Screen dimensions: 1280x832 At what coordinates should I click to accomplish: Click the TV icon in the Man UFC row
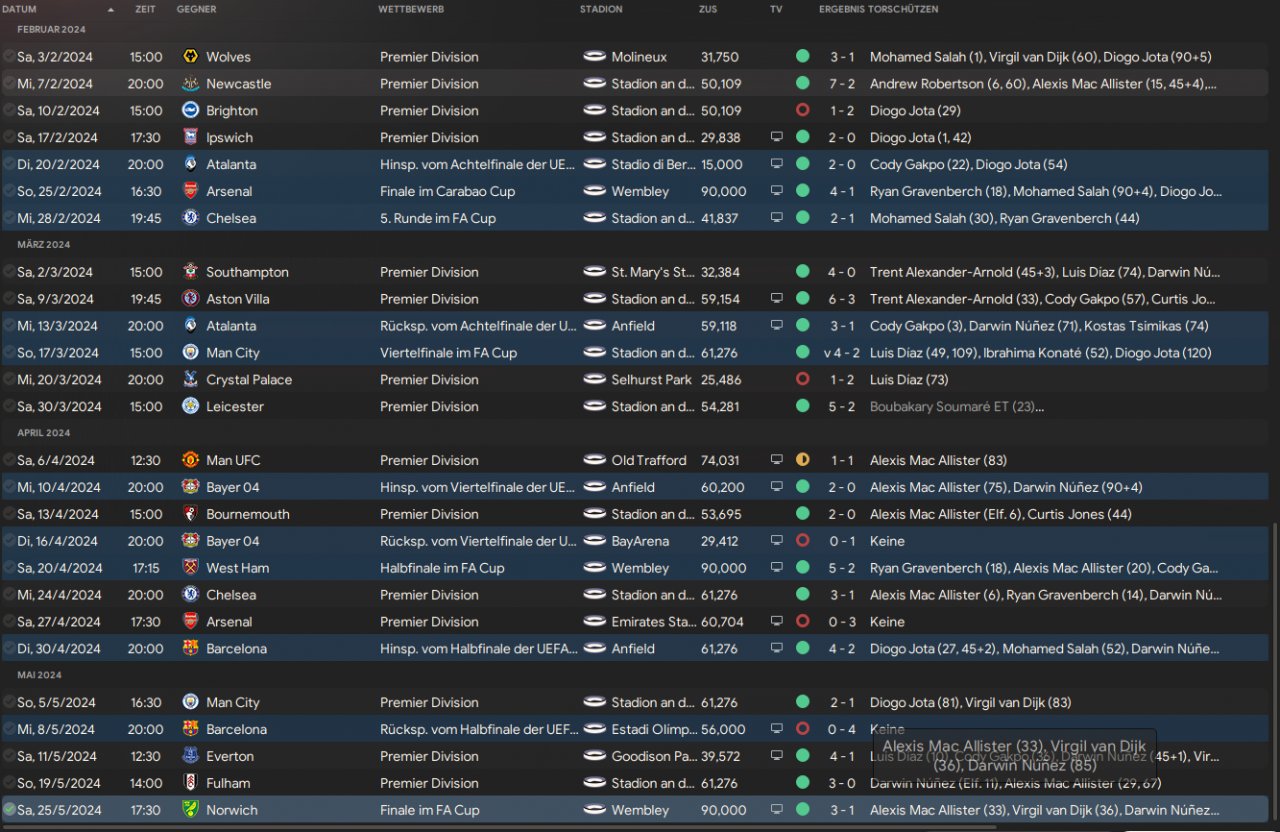point(777,461)
